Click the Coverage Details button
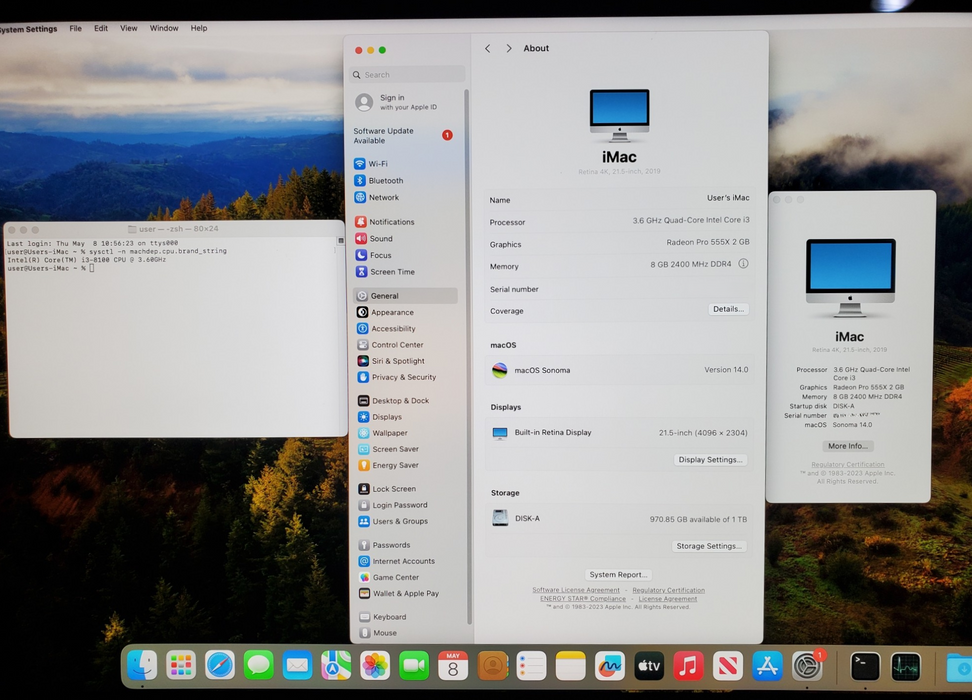 coord(728,309)
